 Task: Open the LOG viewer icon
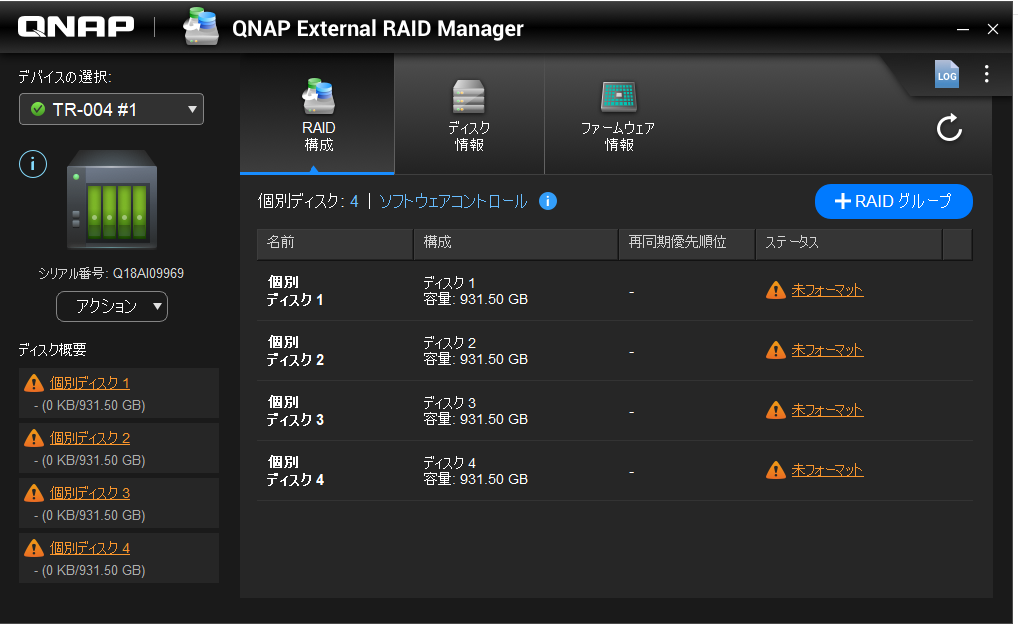click(x=946, y=74)
